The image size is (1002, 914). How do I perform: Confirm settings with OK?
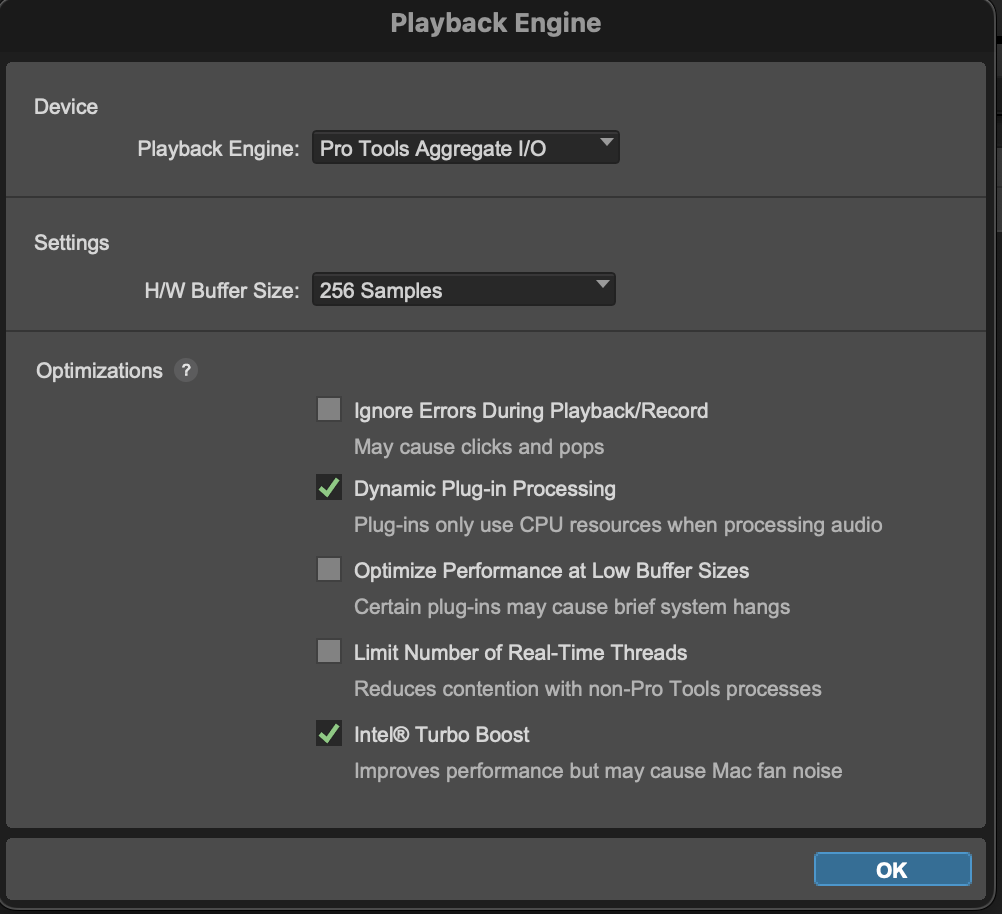pyautogui.click(x=891, y=869)
